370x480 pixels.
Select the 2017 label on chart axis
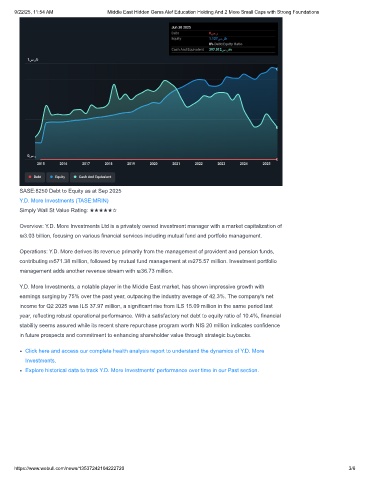[x=86, y=164]
